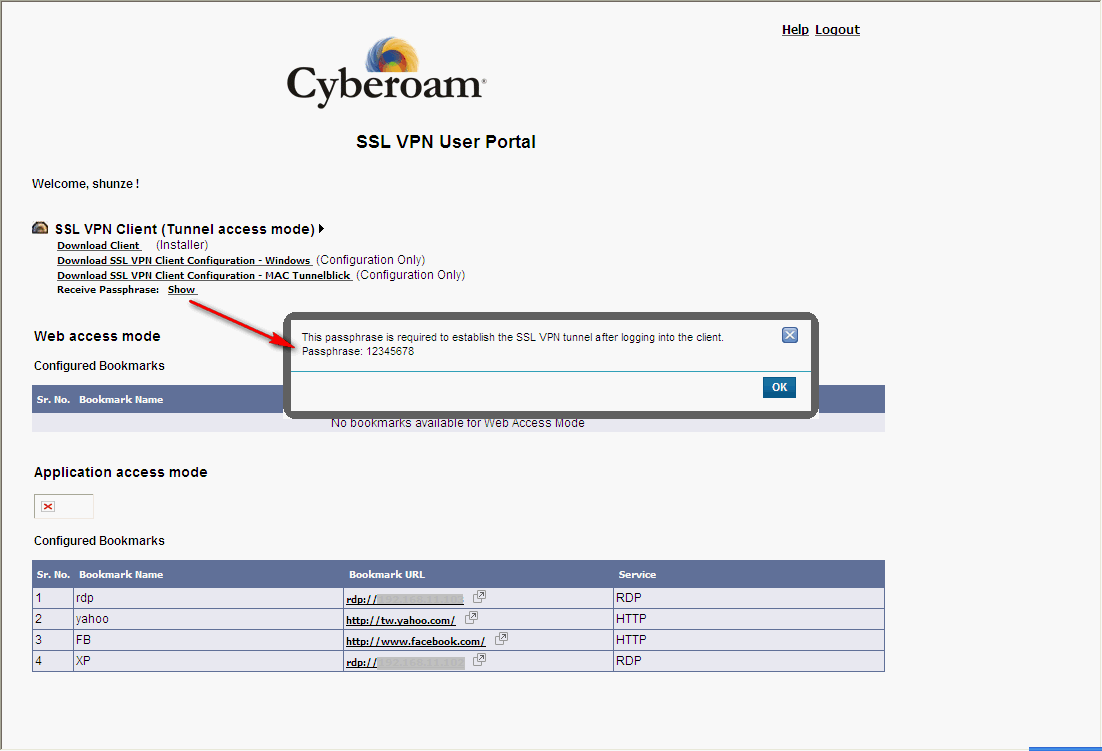Expand the SSL VPN Client arrow

pos(321,228)
